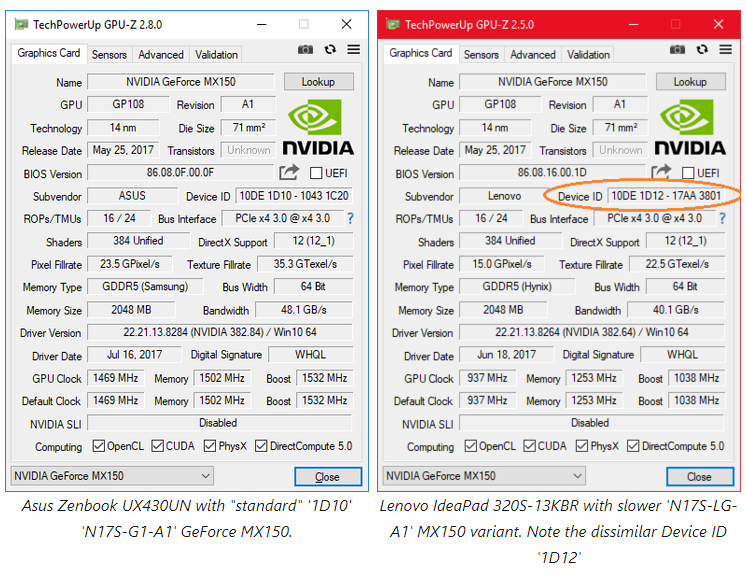Viewport: 746px width, 583px height.
Task: Click Pixel Fillrate 15.0 GPixel/s value
Action: 502,264
